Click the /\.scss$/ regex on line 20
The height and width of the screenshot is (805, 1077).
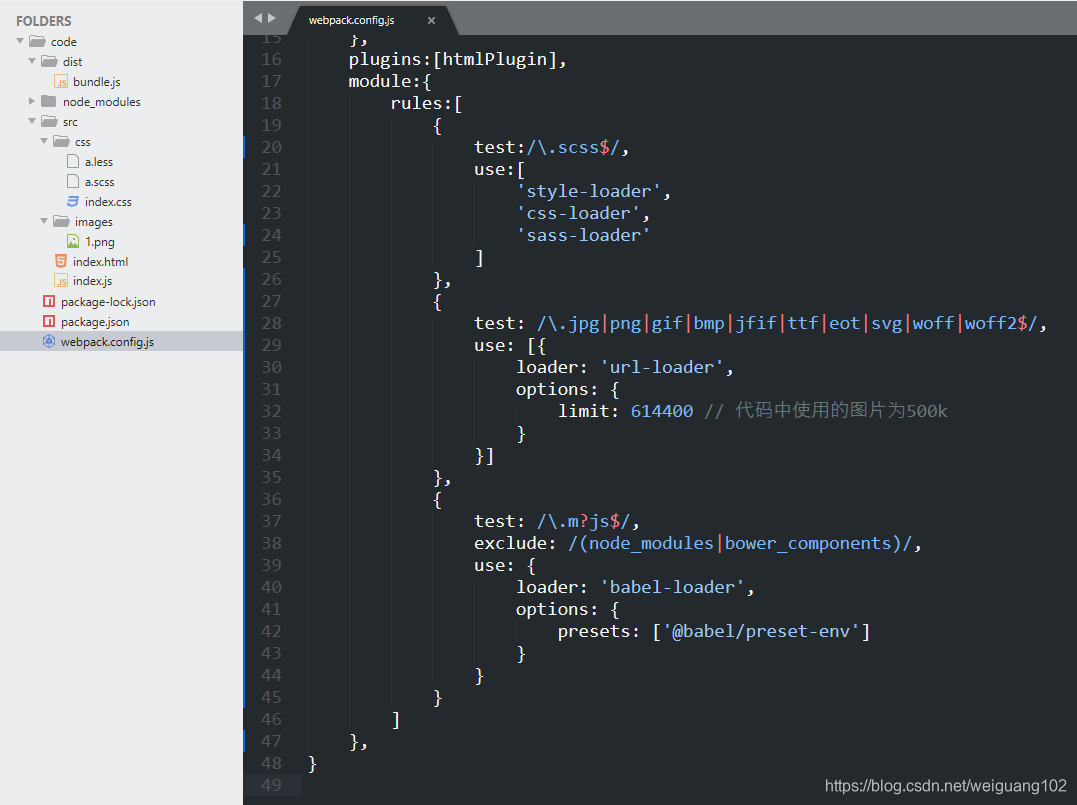pos(574,147)
